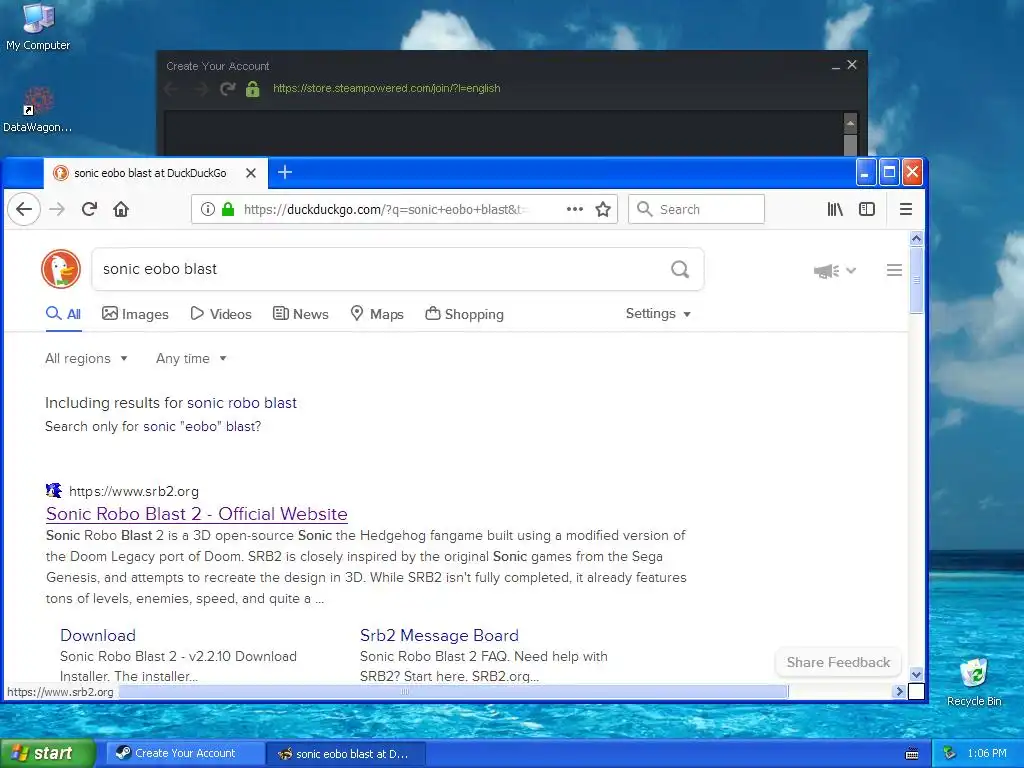This screenshot has height=768, width=1024.
Task: Switch to Images results tab
Action: [x=135, y=314]
